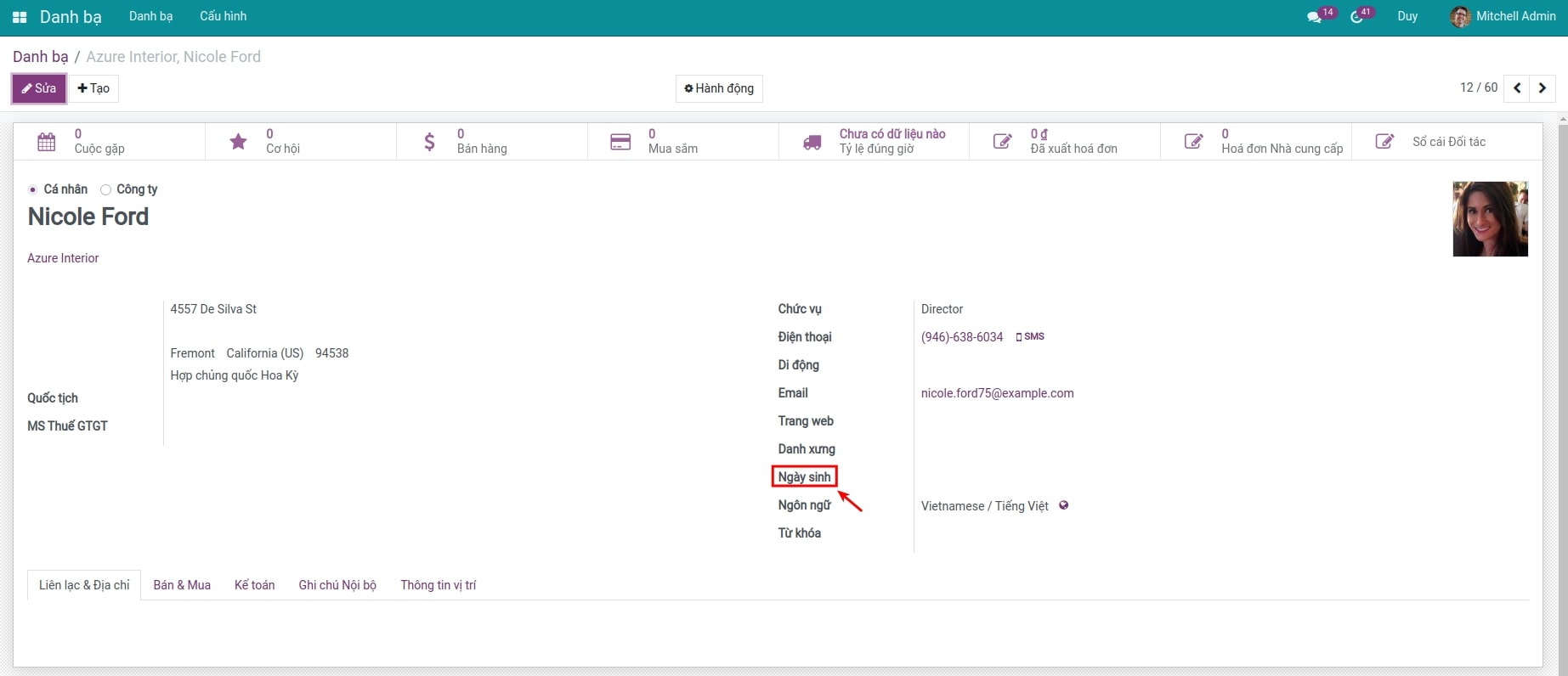
Task: Open the Hành động dropdown
Action: click(x=719, y=88)
